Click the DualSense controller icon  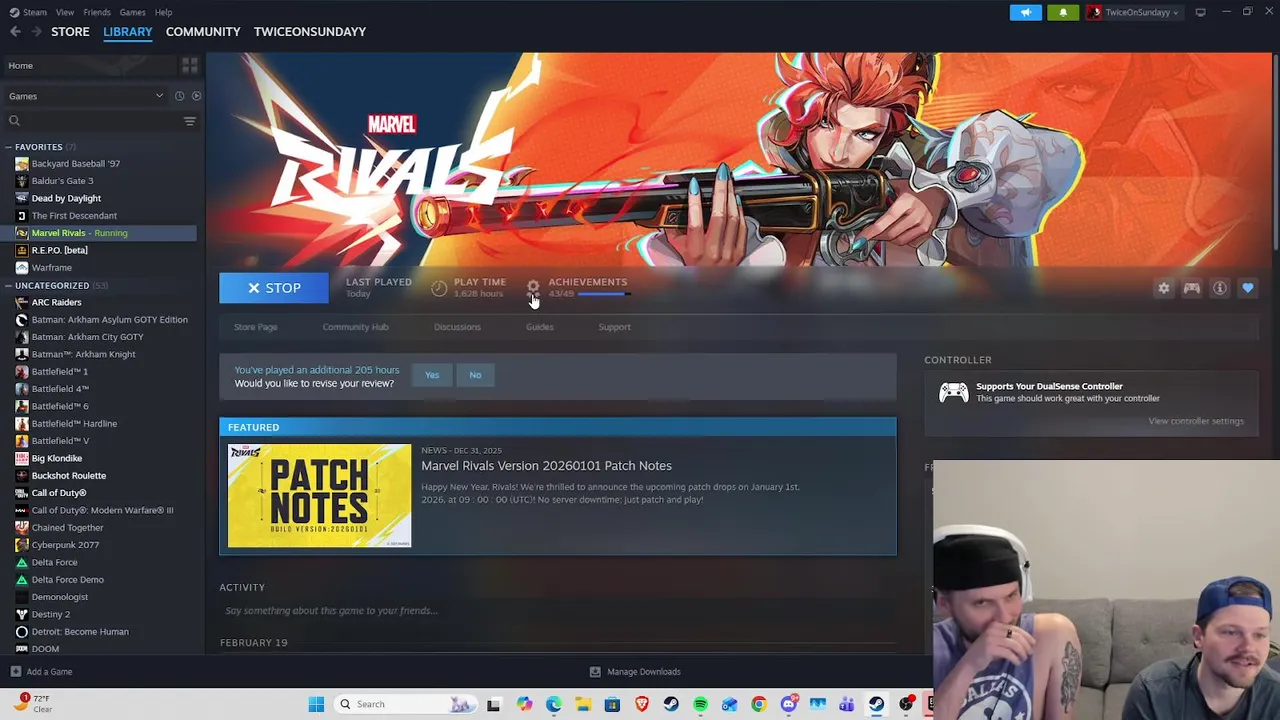953,392
